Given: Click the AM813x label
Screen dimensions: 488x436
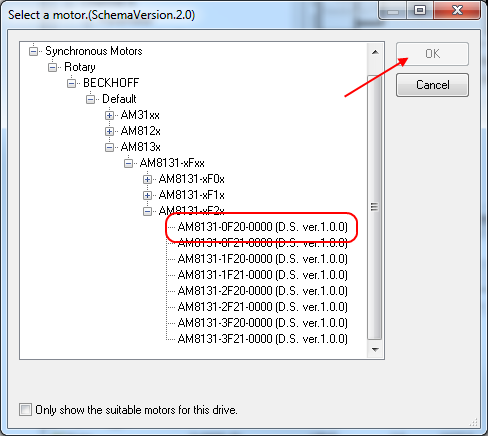Looking at the screenshot, I should 140,147.
